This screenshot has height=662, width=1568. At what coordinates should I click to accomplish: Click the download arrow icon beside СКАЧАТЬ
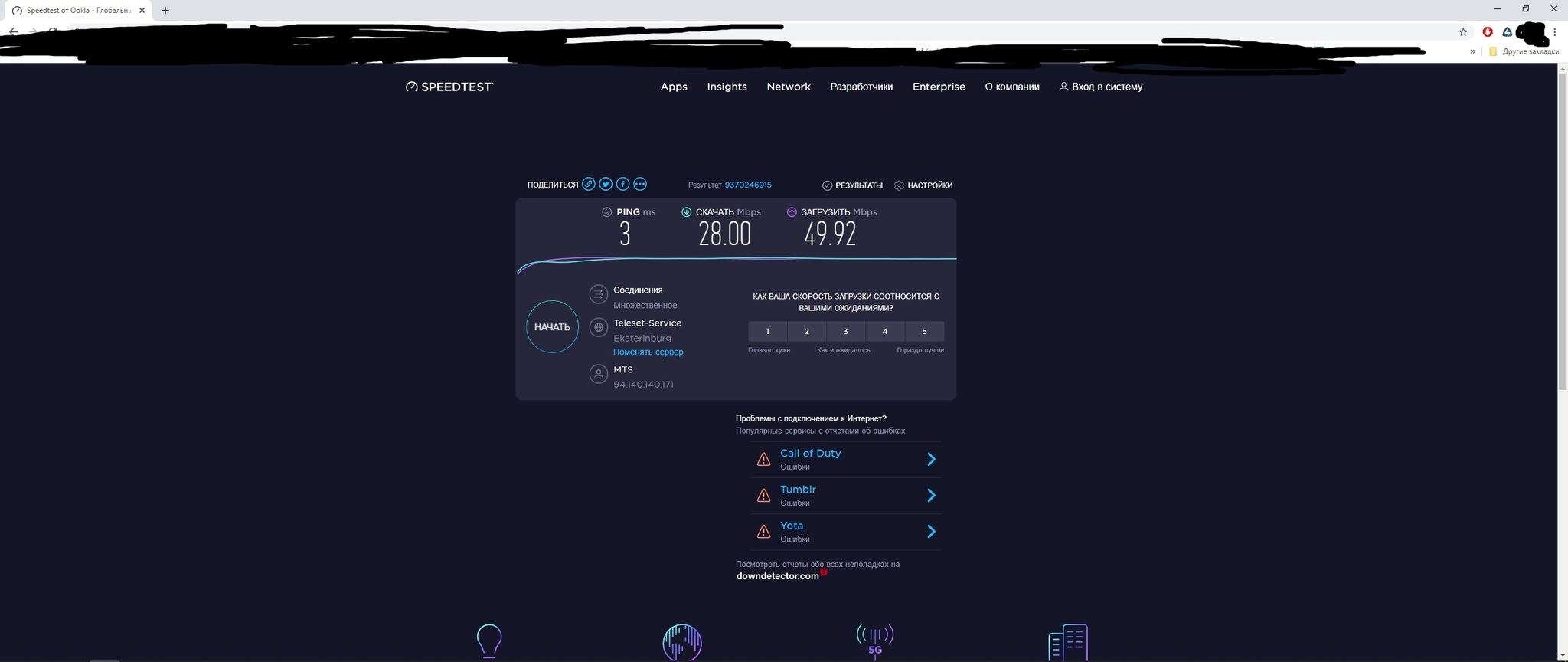tap(687, 212)
